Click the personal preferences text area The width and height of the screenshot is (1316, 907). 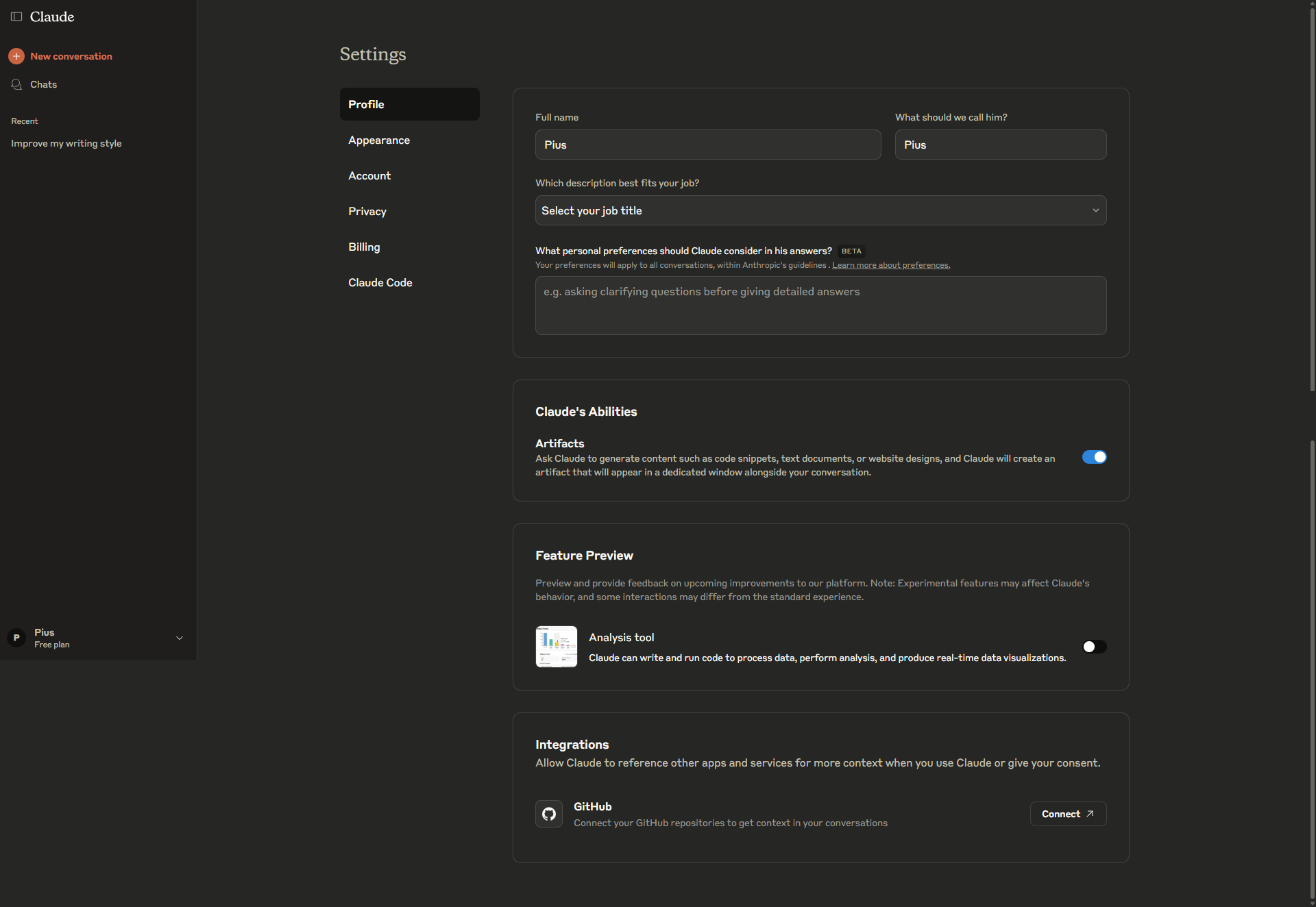[x=820, y=306]
